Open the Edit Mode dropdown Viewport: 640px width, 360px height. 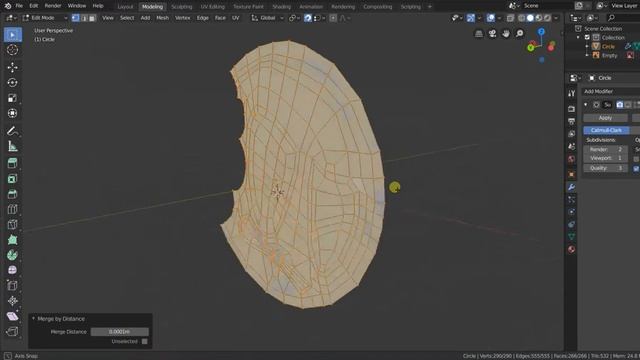point(45,18)
